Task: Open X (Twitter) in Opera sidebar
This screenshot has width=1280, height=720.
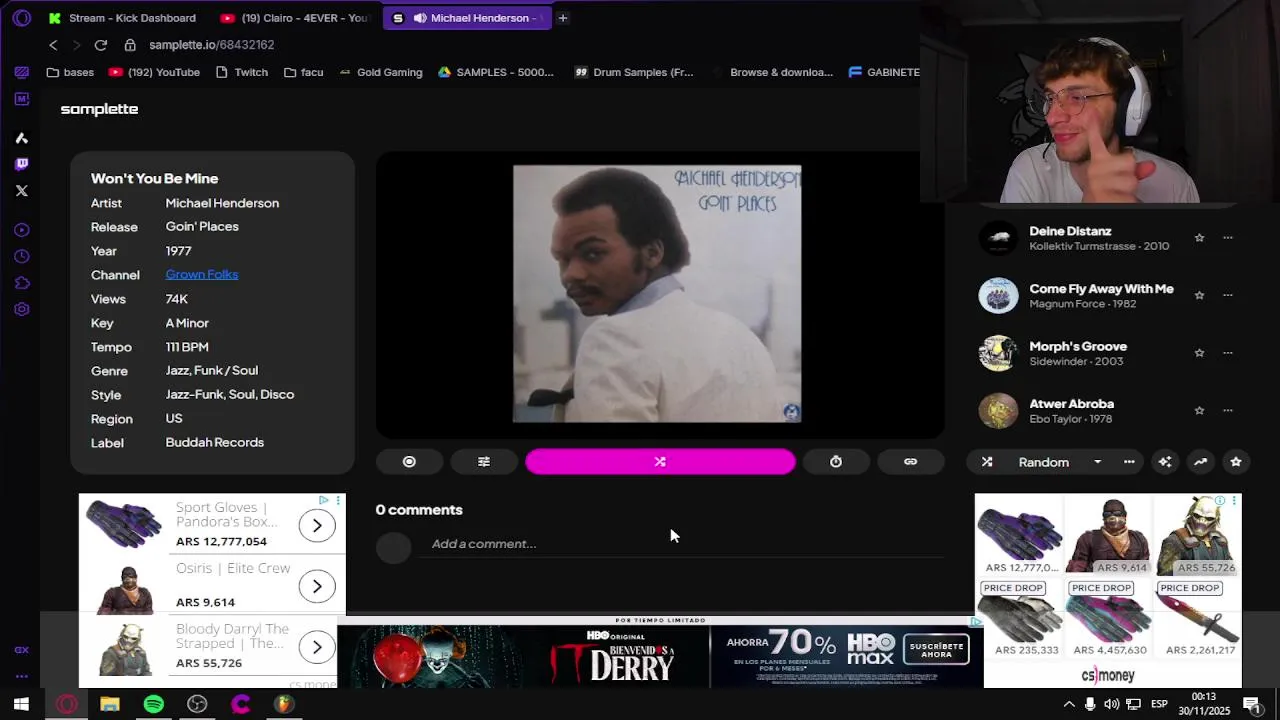Action: pyautogui.click(x=22, y=190)
